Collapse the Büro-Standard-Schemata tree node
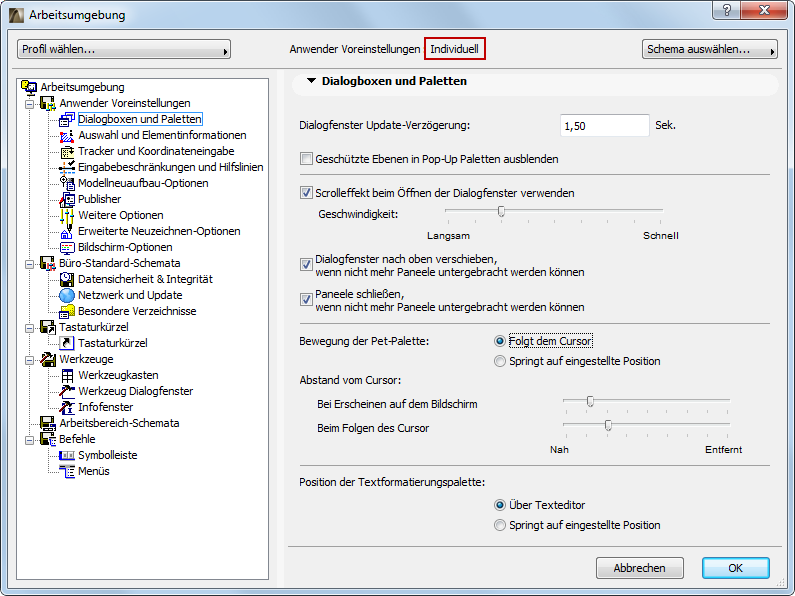 pyautogui.click(x=29, y=264)
